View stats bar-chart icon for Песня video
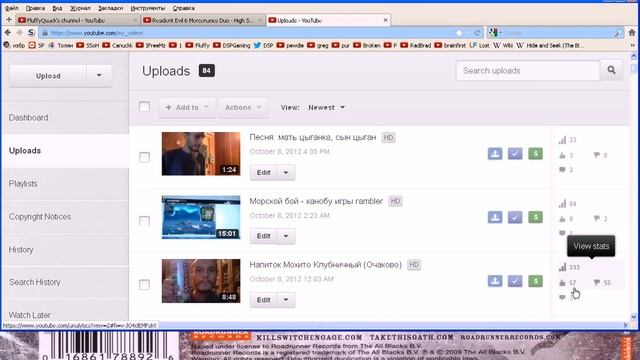 (x=562, y=140)
